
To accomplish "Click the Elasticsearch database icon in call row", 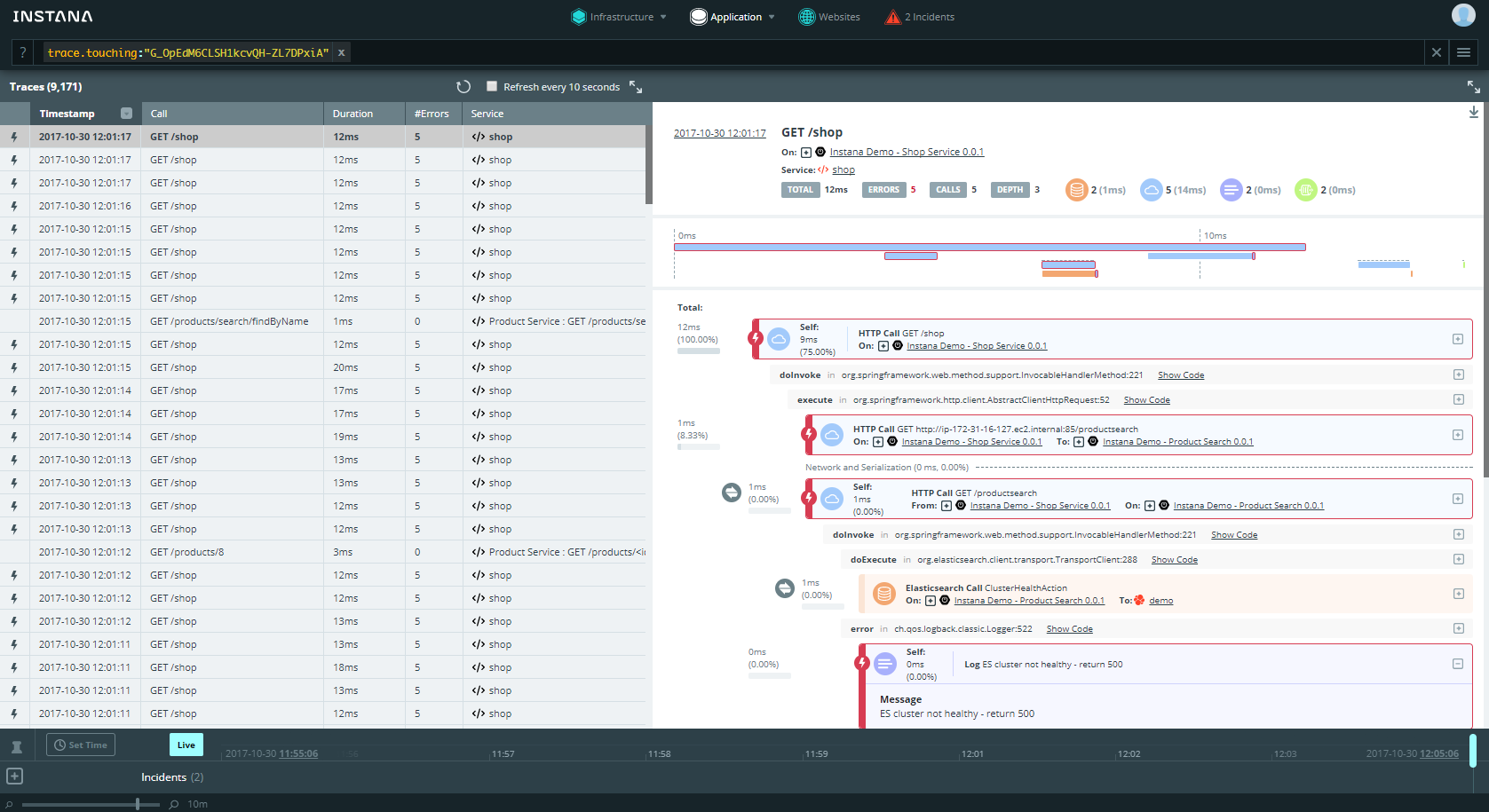I will [884, 594].
